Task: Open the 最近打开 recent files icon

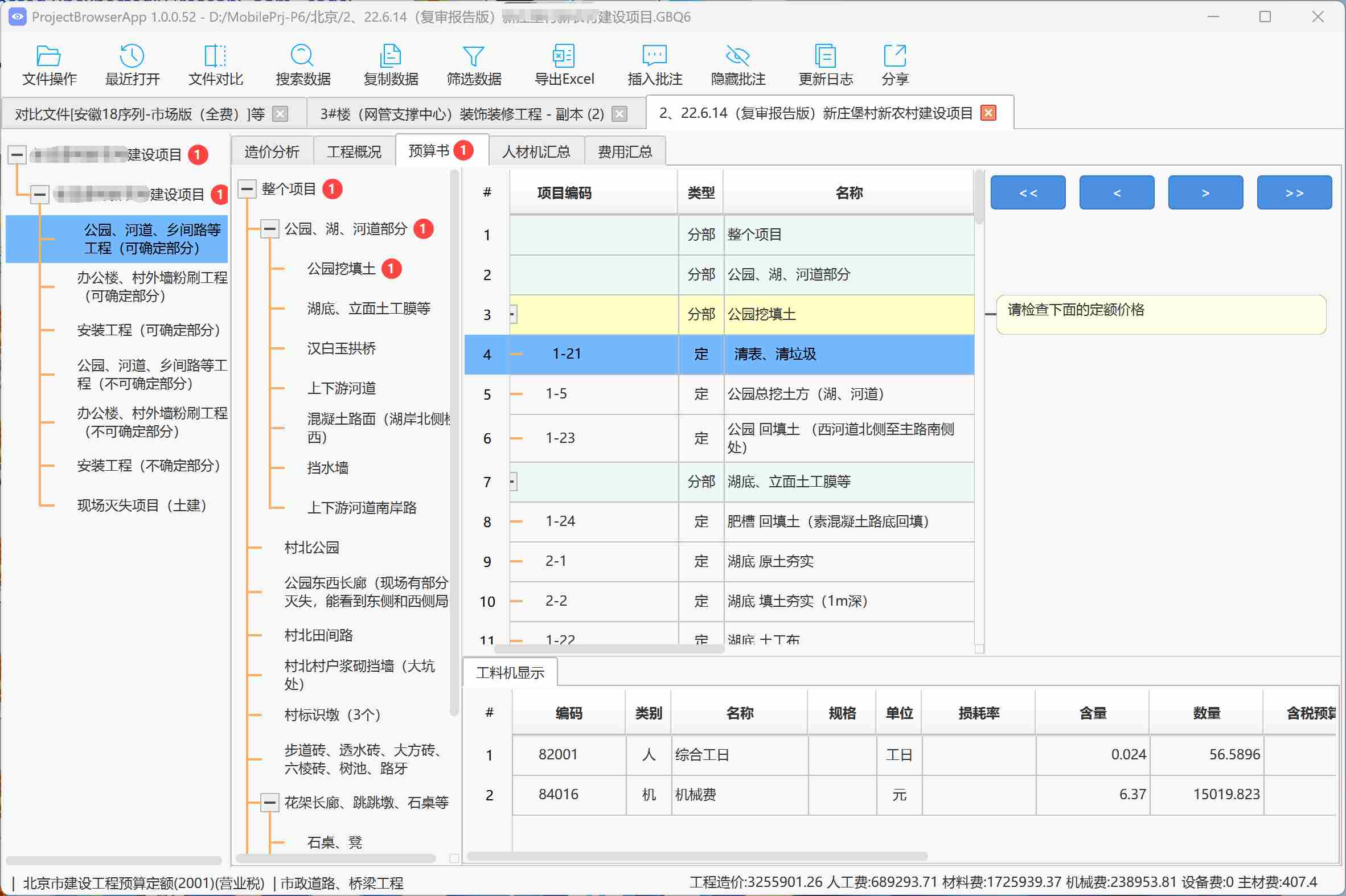Action: pos(132,64)
